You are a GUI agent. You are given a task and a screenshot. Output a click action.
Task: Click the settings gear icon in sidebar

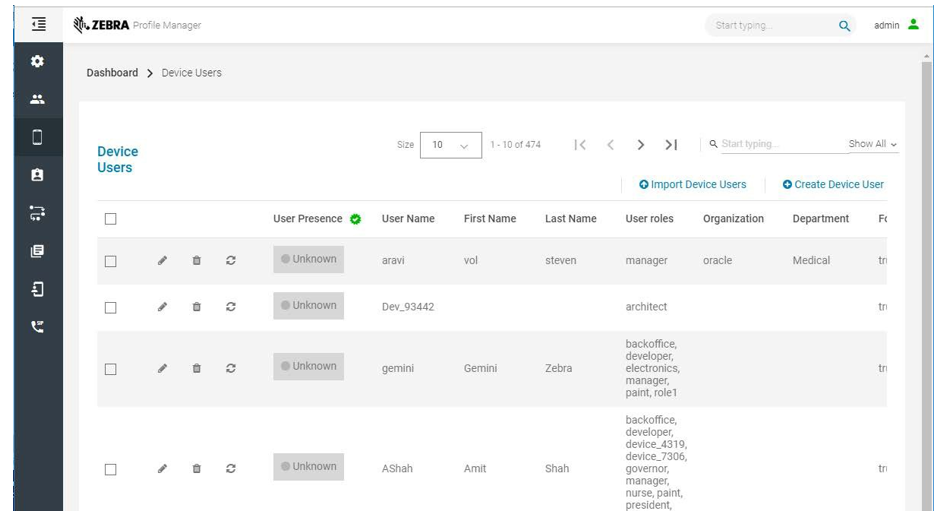(37, 62)
